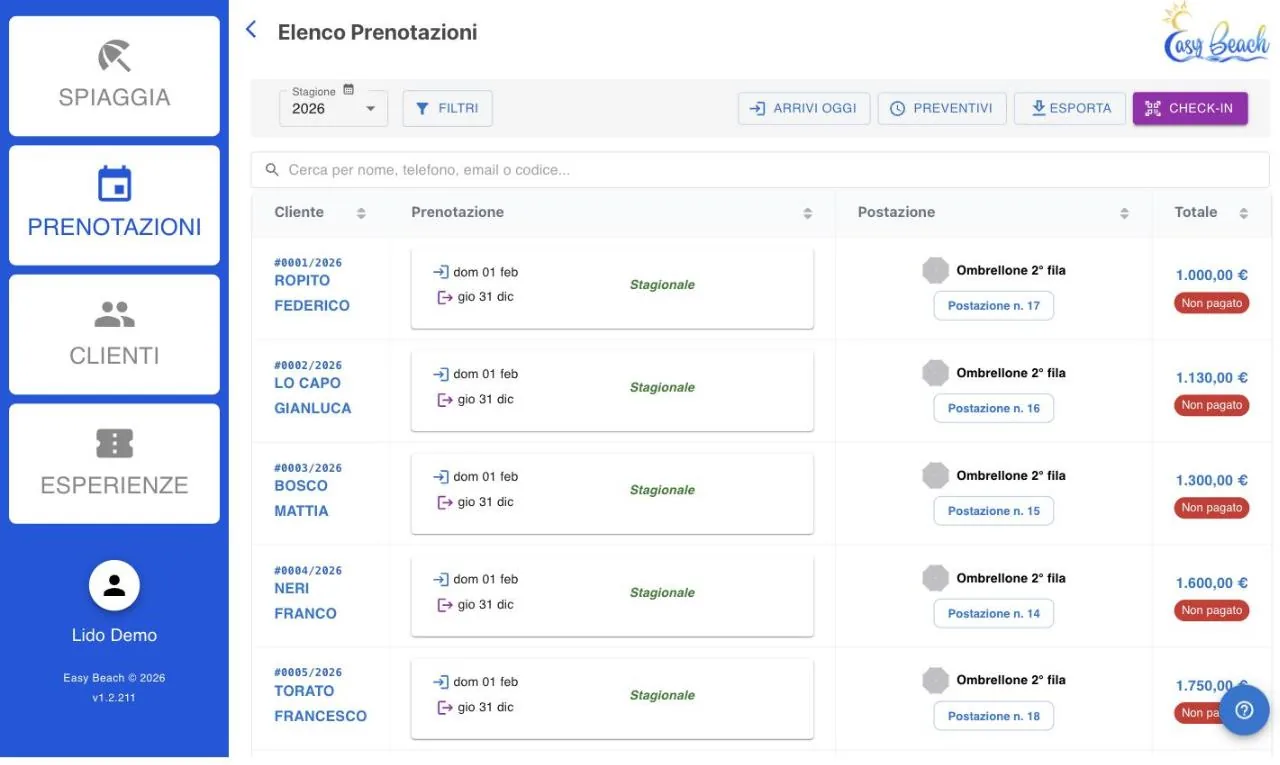Sort by Cliente column arrows
The width and height of the screenshot is (1280, 765).
pos(361,213)
